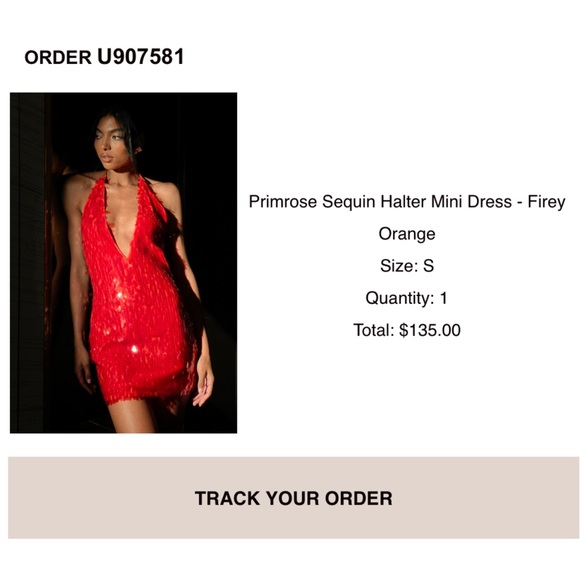Click the Orange color name line
This screenshot has height=580, width=580.
[x=407, y=234]
